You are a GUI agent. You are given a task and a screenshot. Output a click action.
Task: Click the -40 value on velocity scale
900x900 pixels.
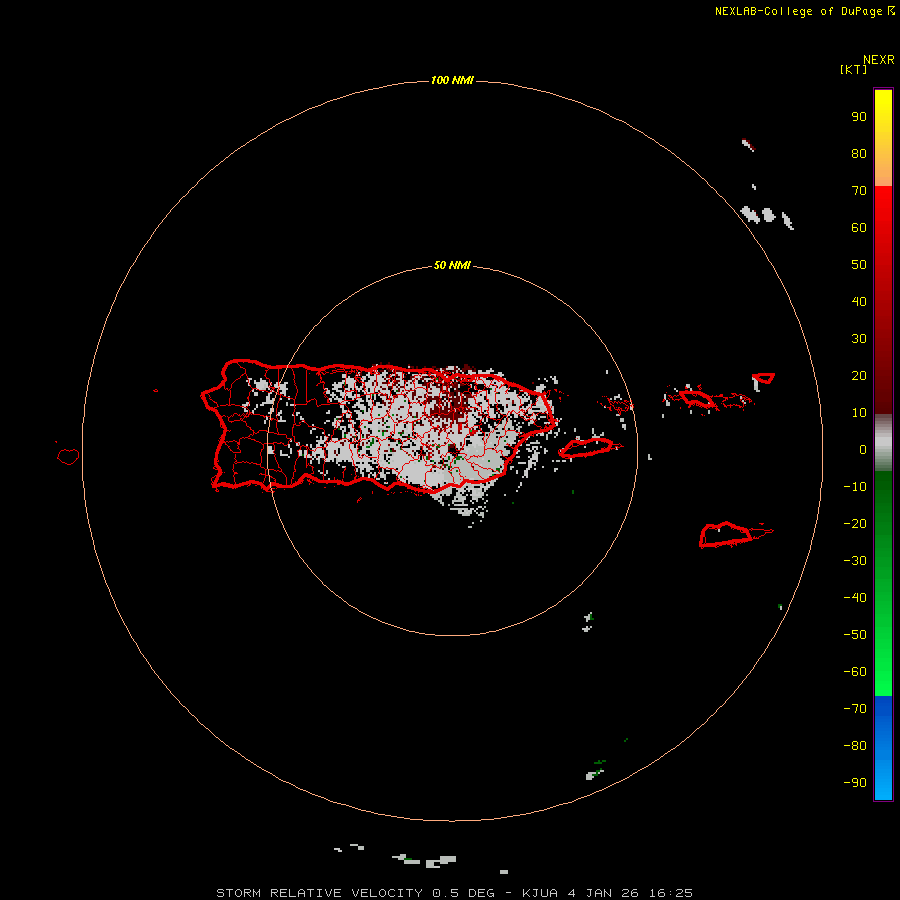[x=855, y=598]
